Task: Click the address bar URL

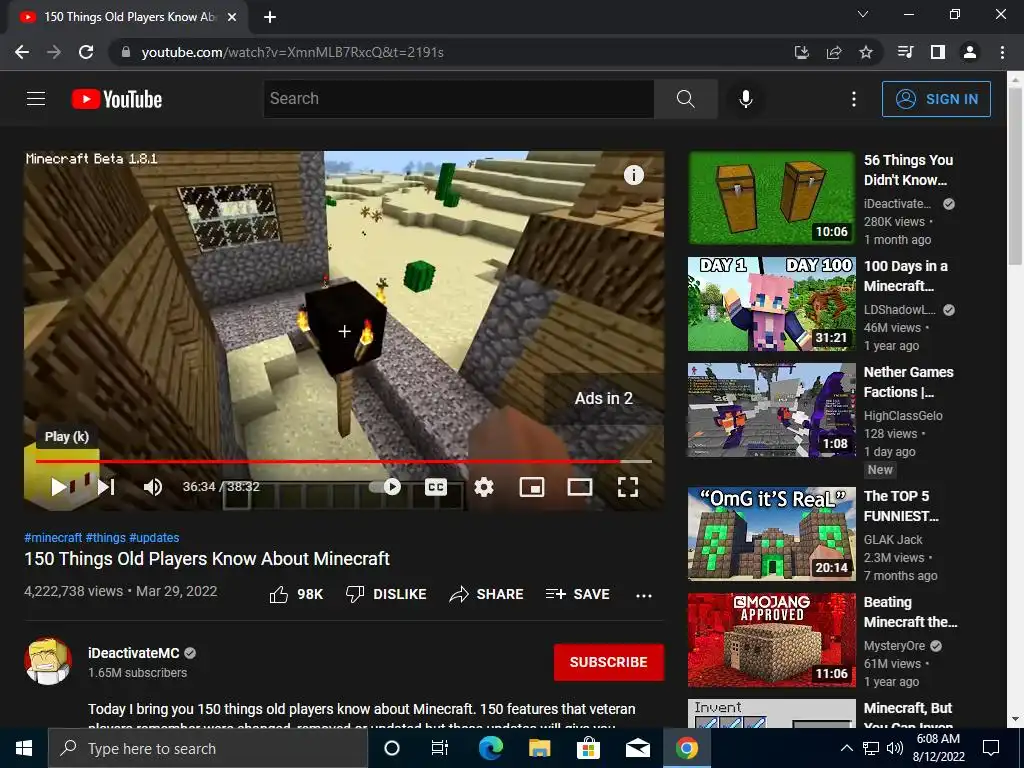Action: click(293, 52)
